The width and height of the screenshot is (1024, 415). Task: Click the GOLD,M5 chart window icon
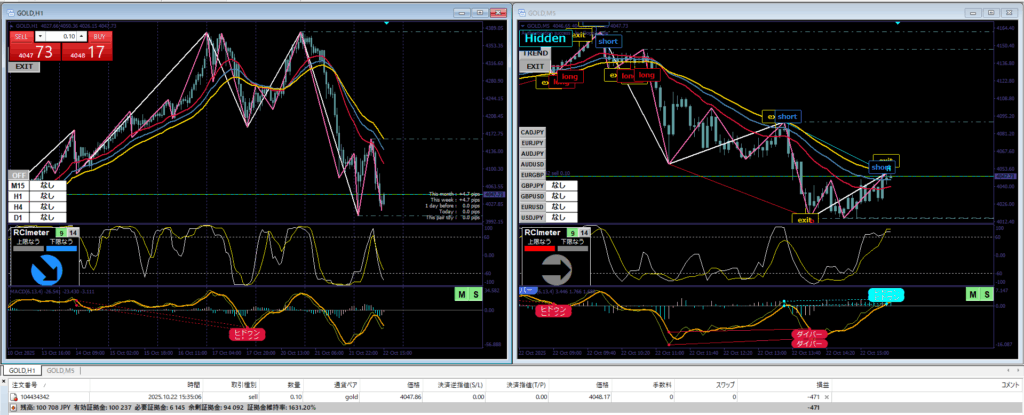pos(520,12)
